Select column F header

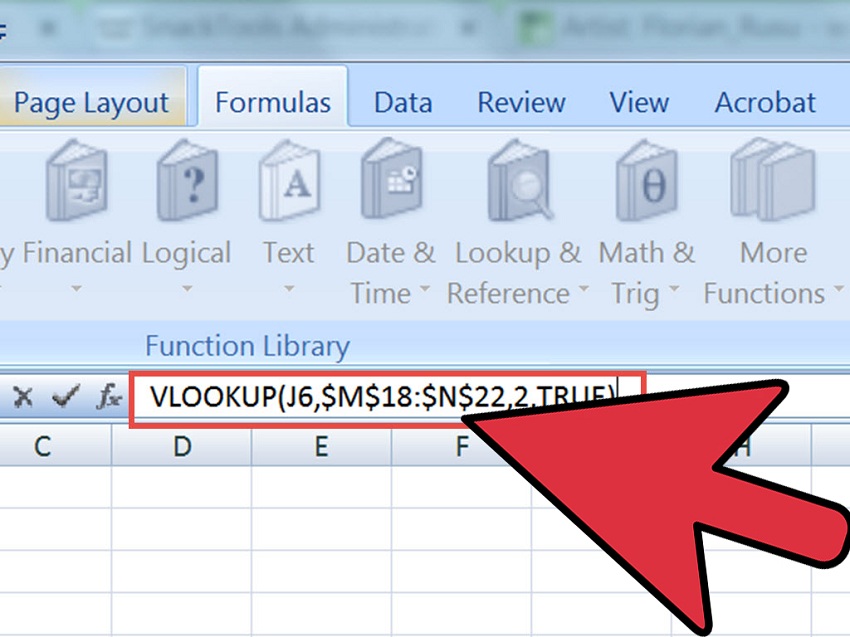[461, 446]
